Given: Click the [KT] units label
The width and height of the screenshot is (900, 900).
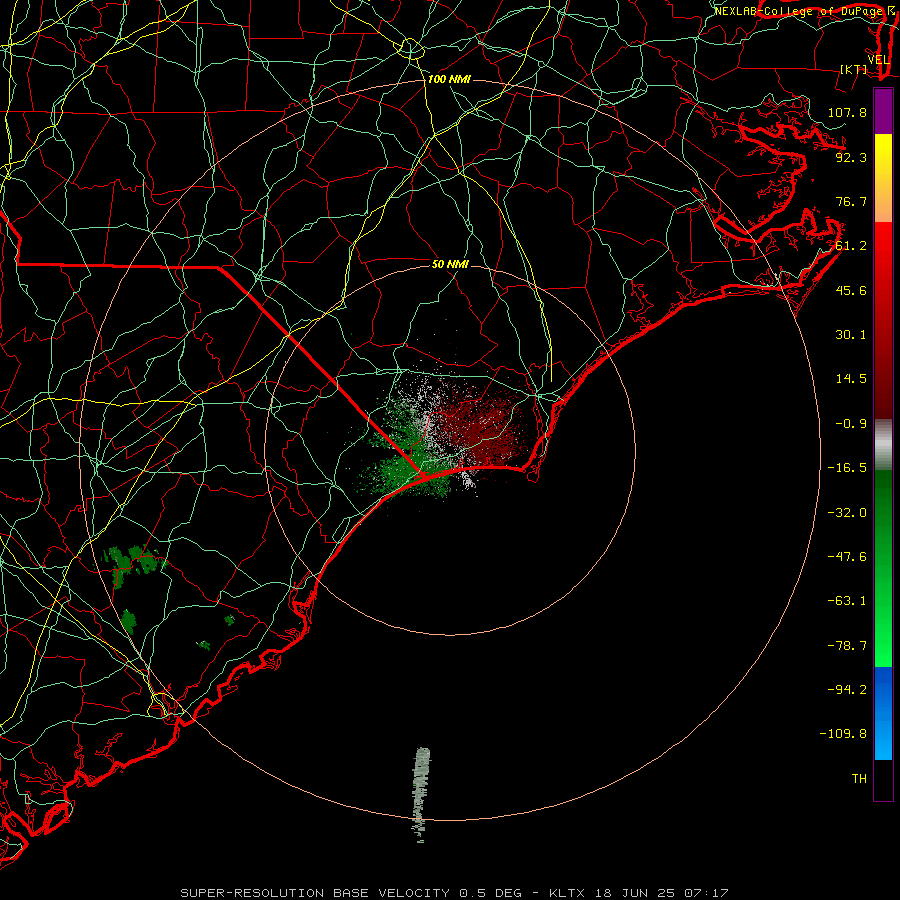Looking at the screenshot, I should point(854,69).
